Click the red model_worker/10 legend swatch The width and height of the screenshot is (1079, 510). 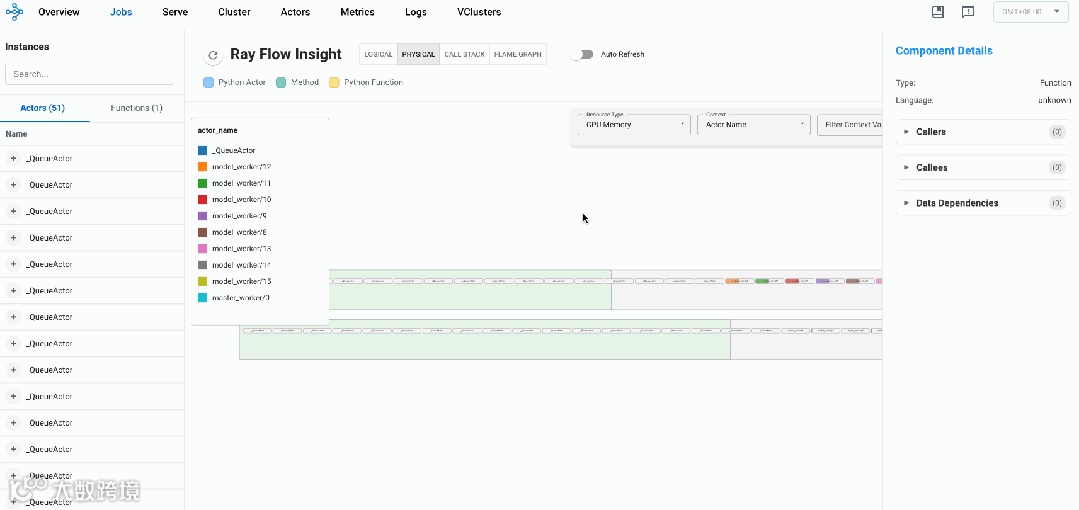coord(202,199)
